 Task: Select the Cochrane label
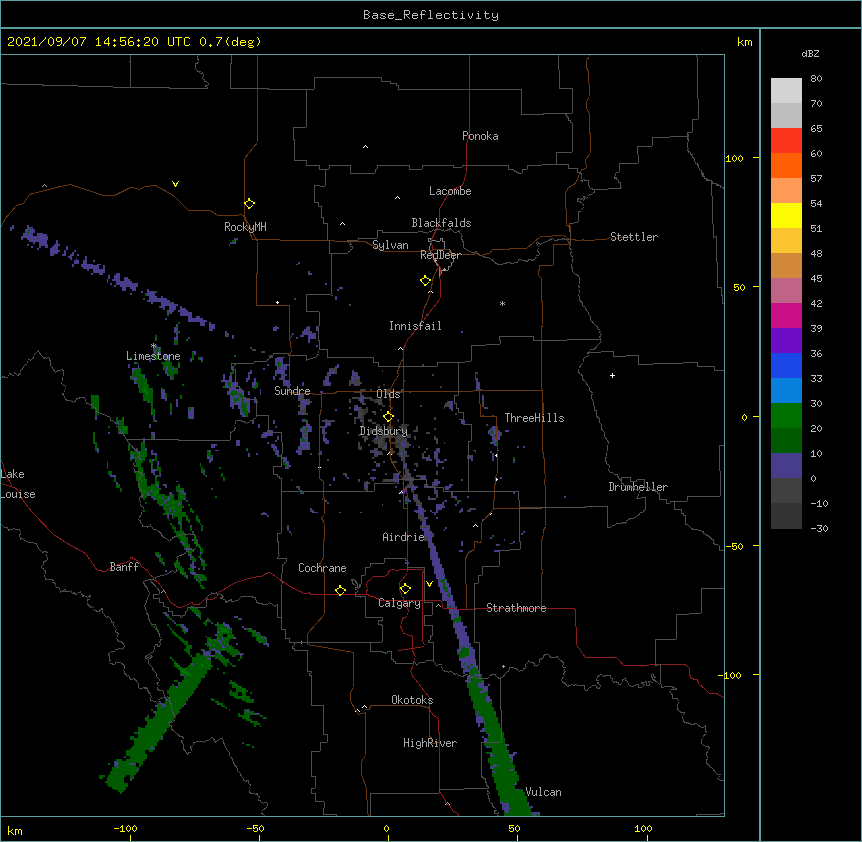[322, 568]
